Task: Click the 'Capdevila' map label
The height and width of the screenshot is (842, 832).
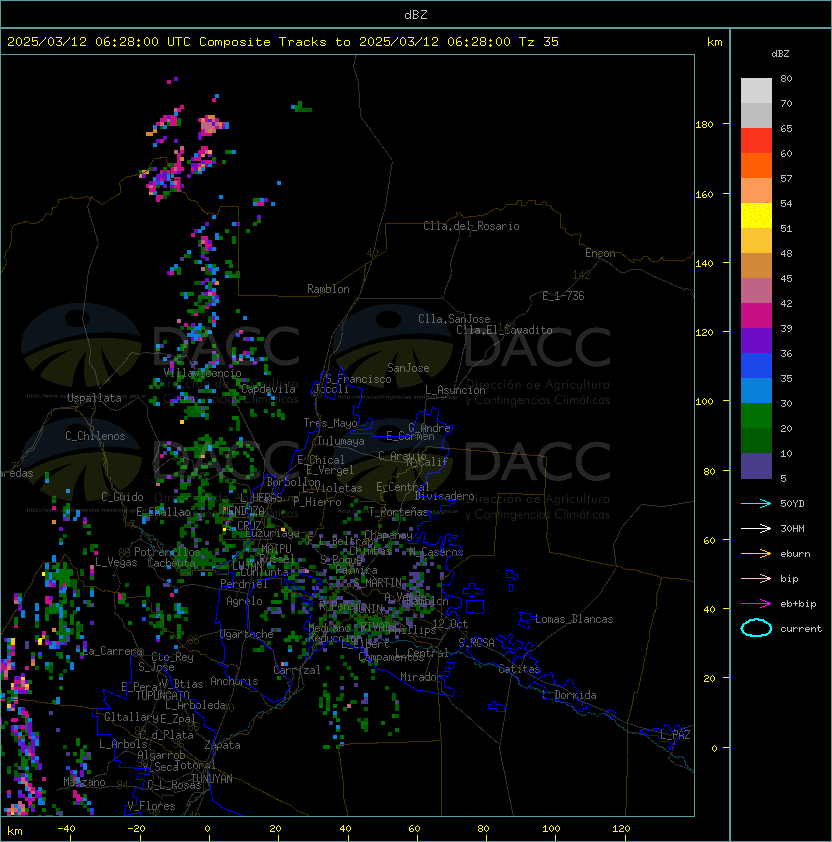Action: pyautogui.click(x=268, y=389)
